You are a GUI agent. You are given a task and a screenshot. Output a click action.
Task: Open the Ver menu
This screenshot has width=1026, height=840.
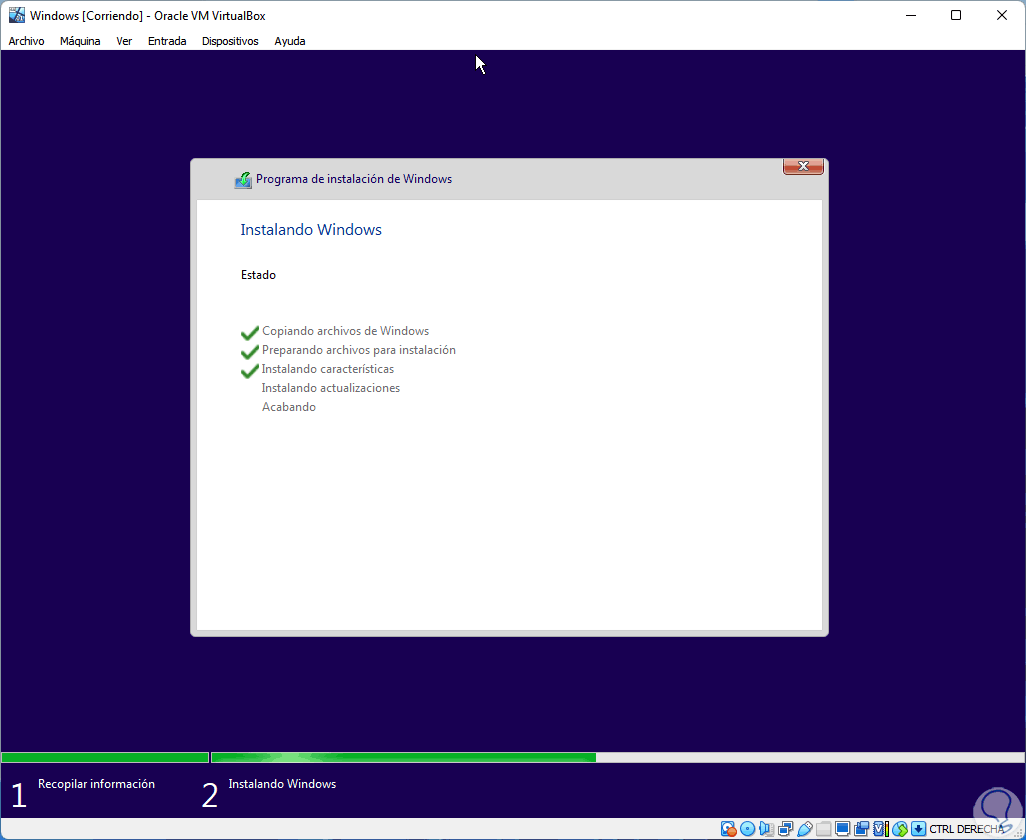(x=124, y=41)
